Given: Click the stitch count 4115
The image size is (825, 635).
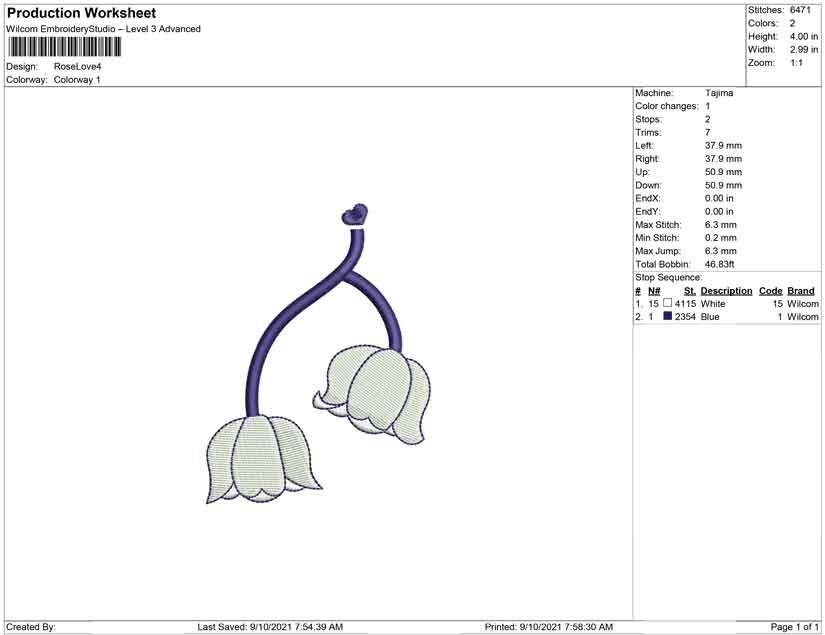Looking at the screenshot, I should [x=685, y=304].
